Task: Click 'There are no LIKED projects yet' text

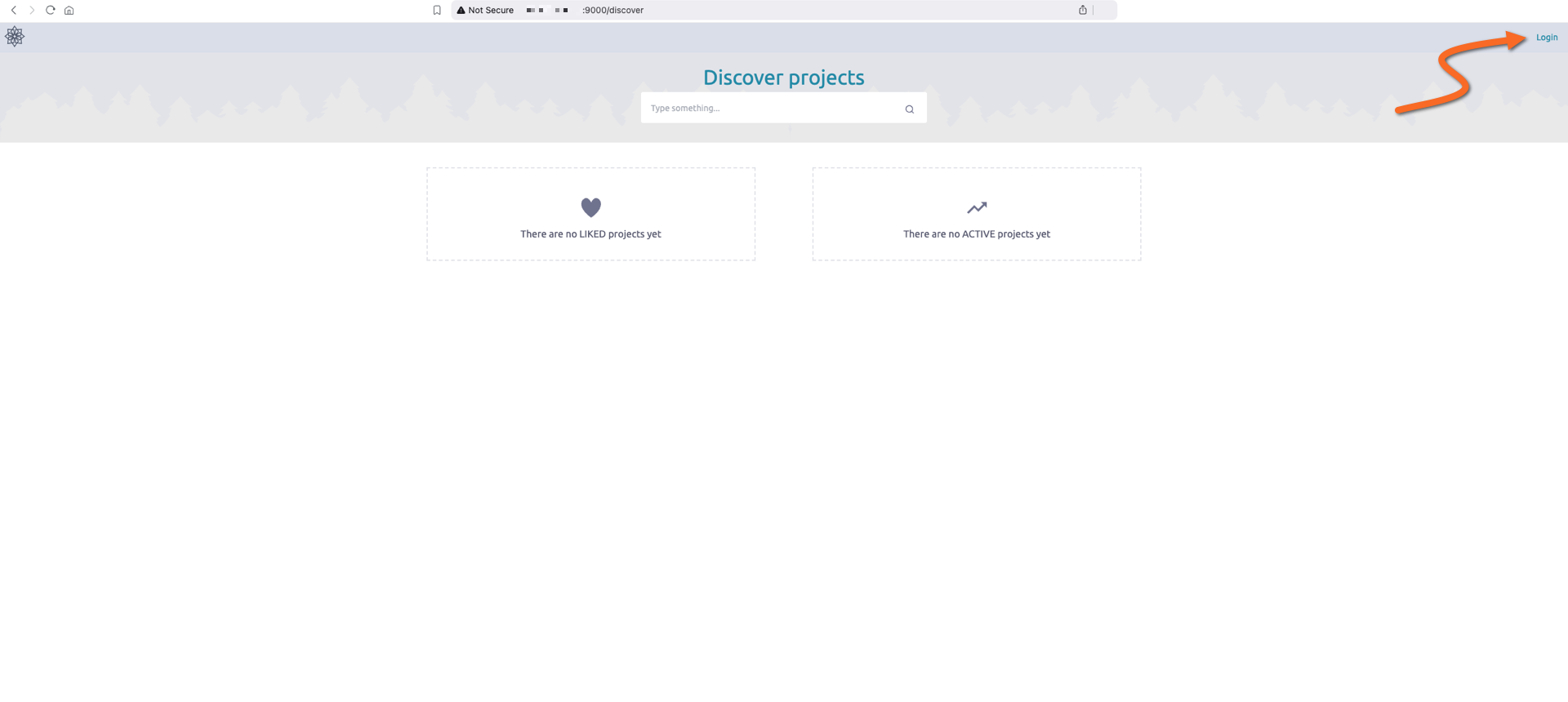Action: click(x=590, y=234)
